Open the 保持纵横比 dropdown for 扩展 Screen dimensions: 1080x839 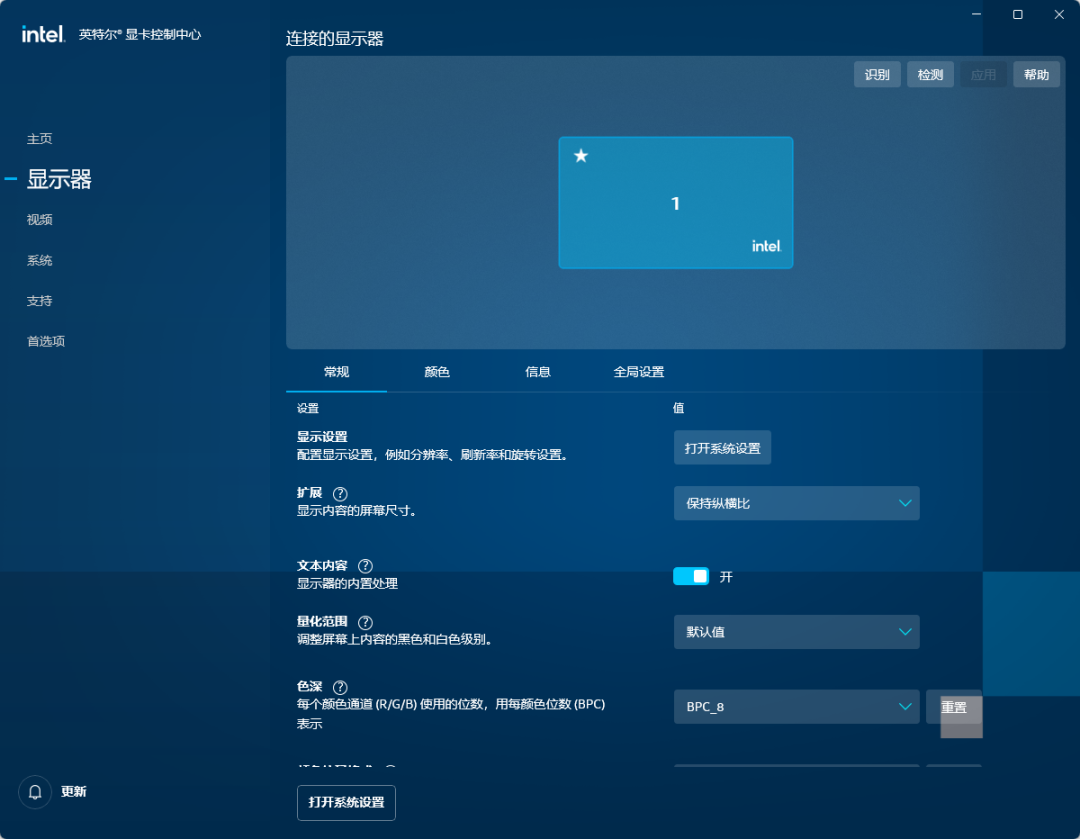pyautogui.click(x=796, y=503)
